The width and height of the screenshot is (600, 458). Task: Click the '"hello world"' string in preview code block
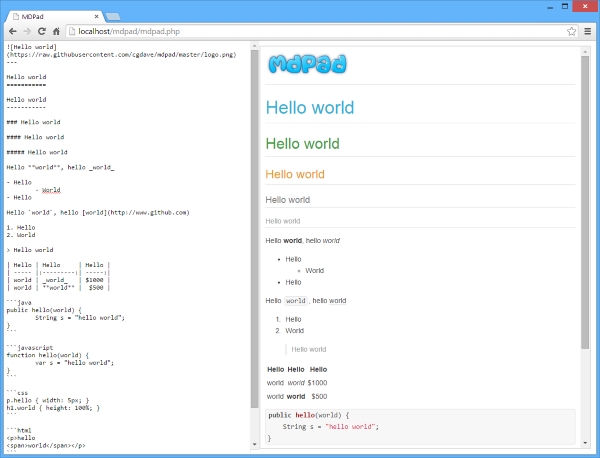(352, 427)
